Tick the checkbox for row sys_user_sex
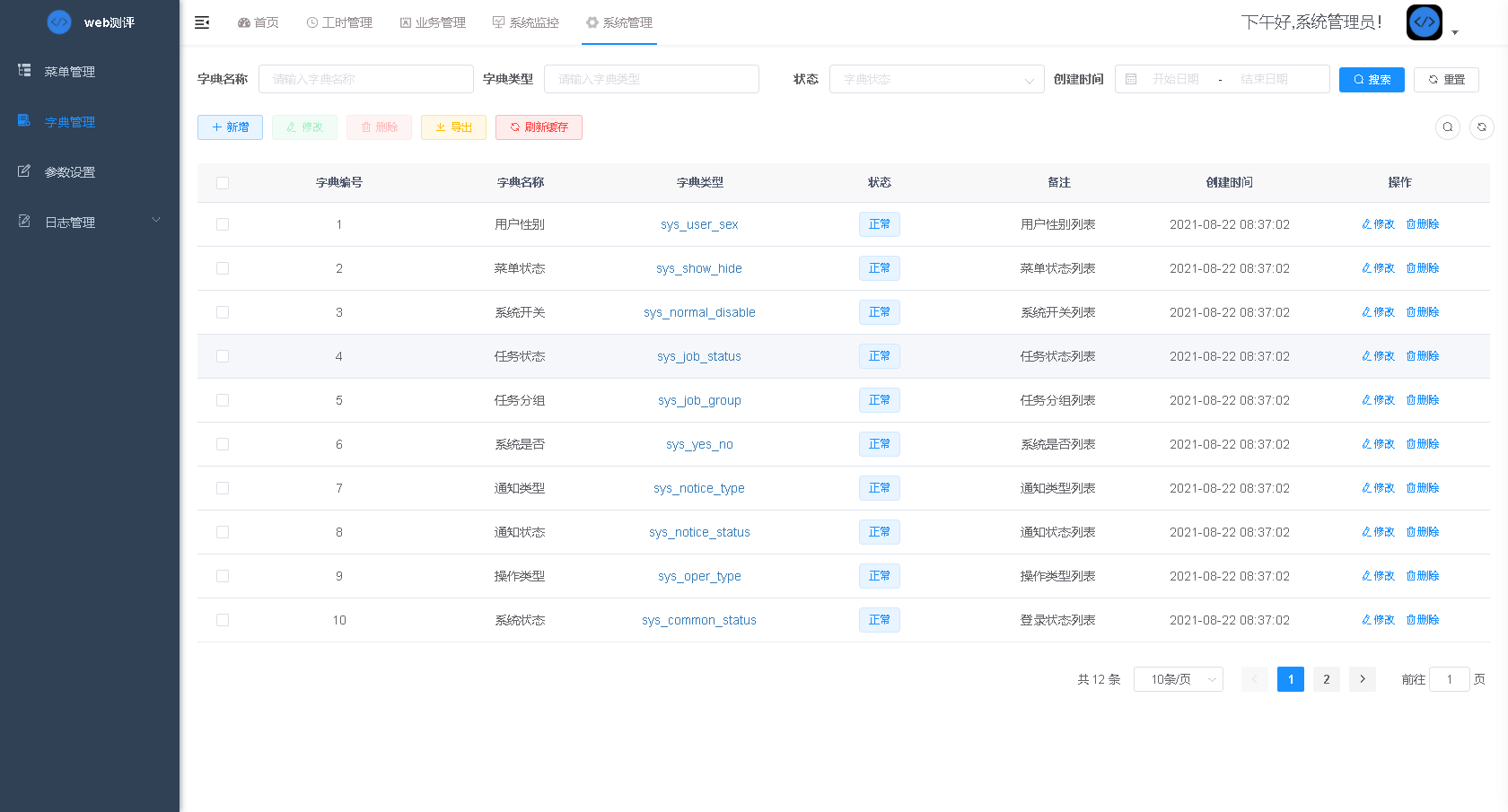 click(223, 224)
